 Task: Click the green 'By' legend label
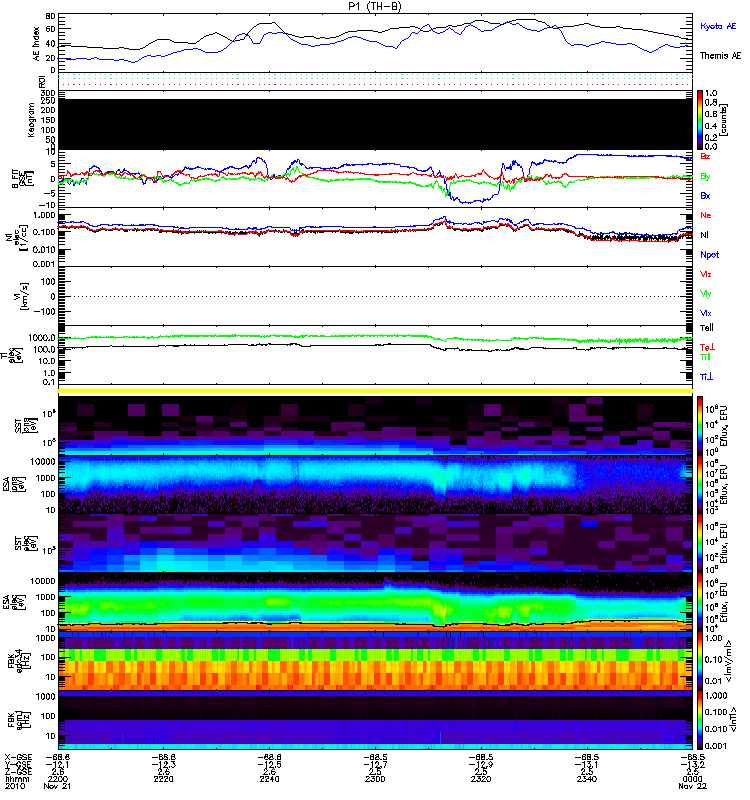click(x=705, y=177)
